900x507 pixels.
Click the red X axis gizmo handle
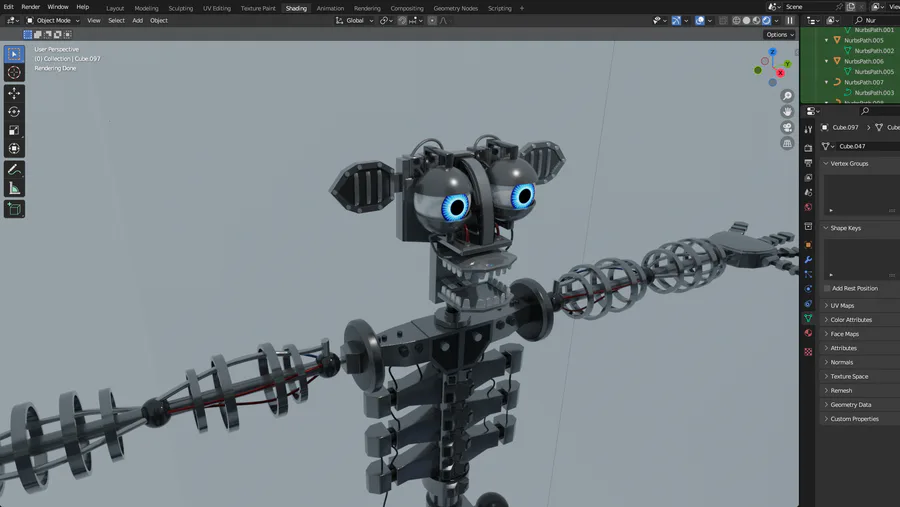pyautogui.click(x=780, y=73)
